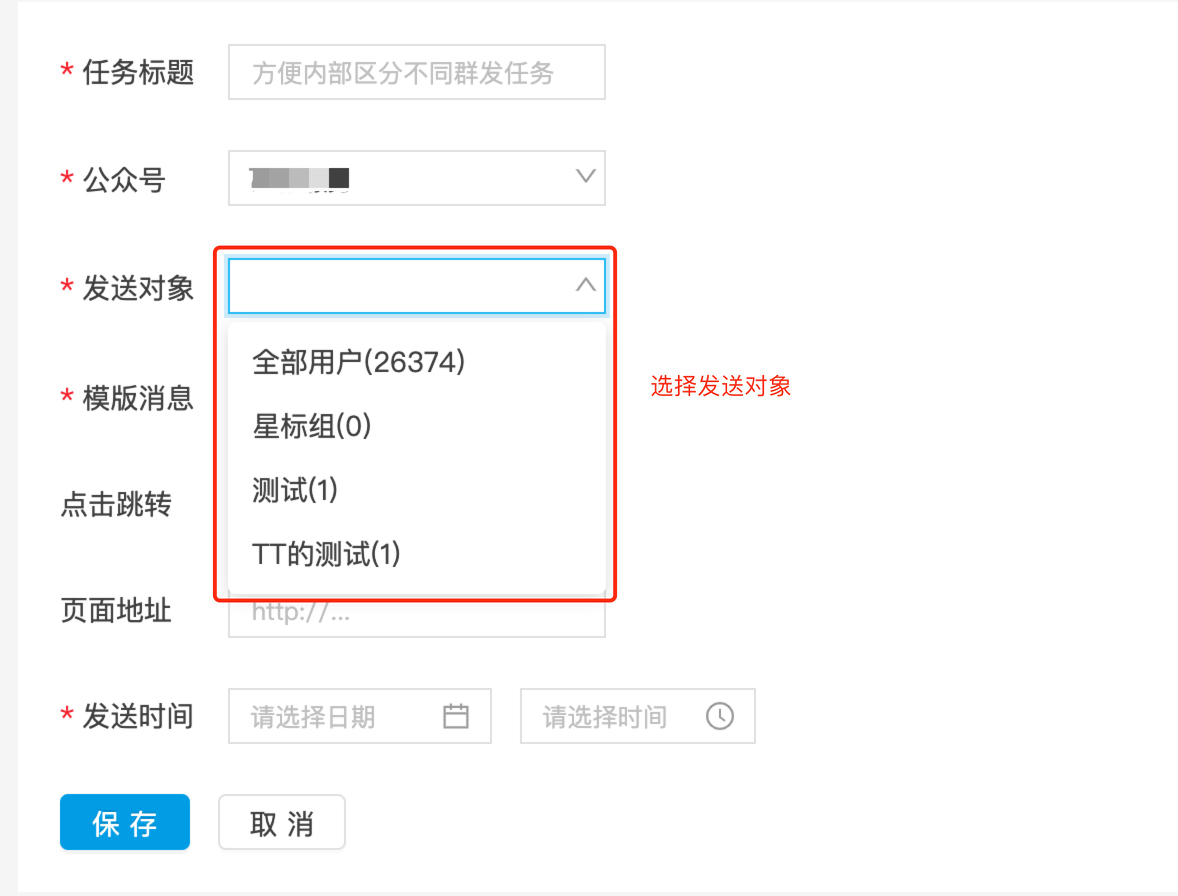
Task: Pick 测试(1) as recipient group
Action: click(x=296, y=490)
